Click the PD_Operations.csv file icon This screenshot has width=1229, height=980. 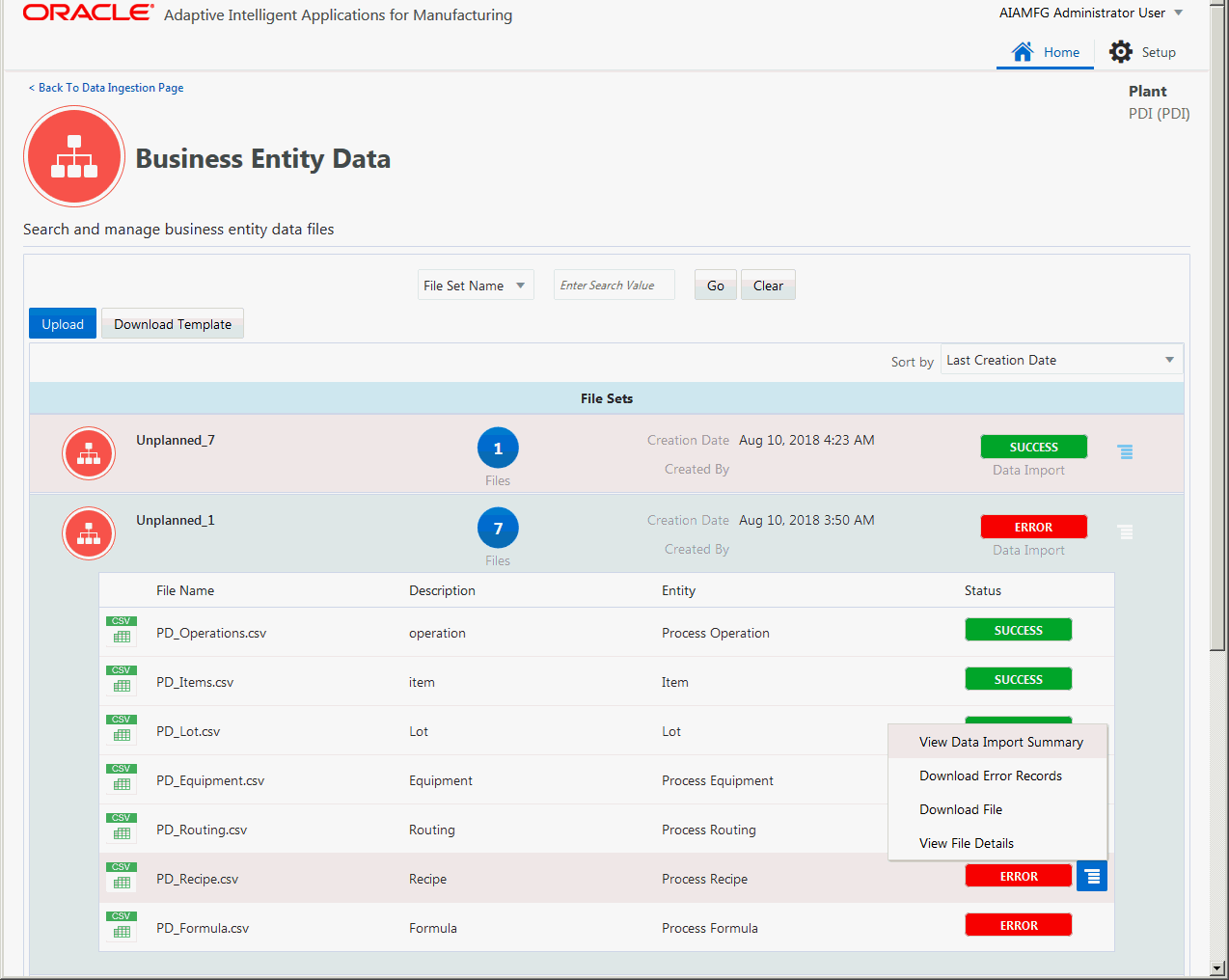[x=121, y=630]
